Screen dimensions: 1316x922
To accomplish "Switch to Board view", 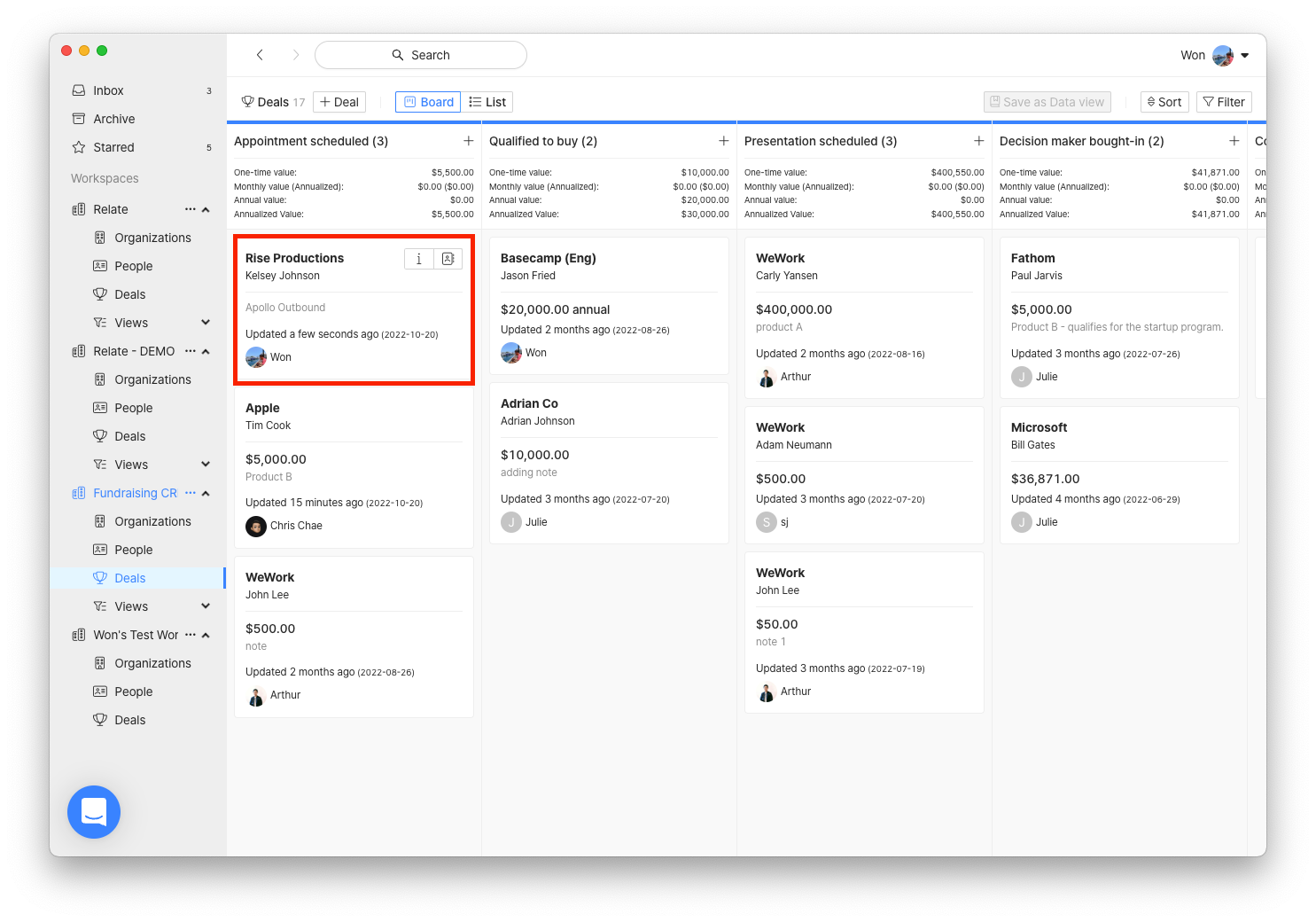I will pos(428,102).
